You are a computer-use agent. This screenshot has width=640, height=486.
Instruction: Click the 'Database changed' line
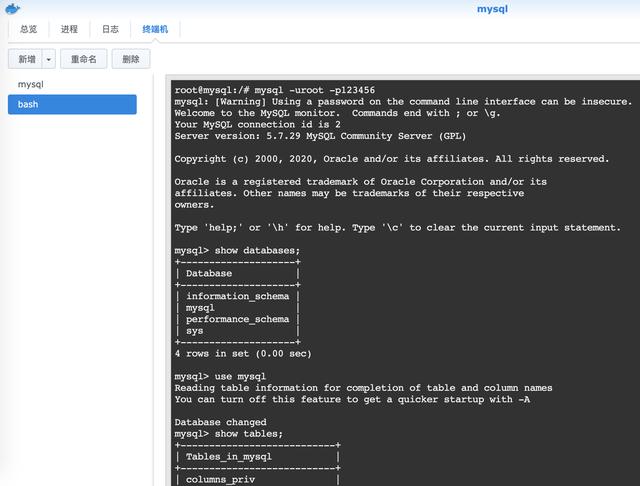tap(220, 422)
